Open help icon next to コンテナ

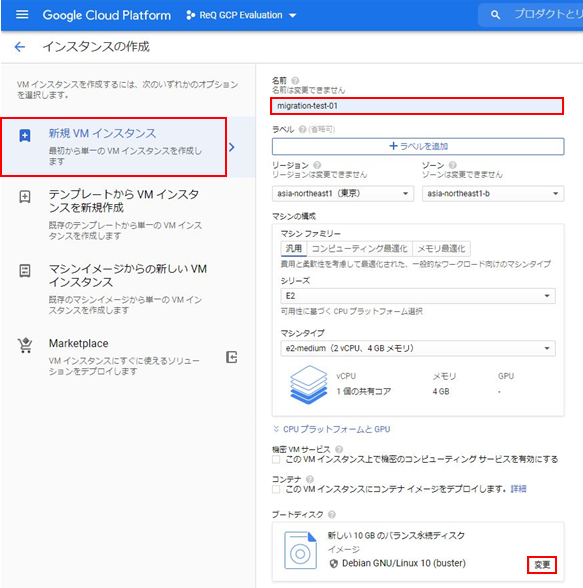(x=310, y=479)
